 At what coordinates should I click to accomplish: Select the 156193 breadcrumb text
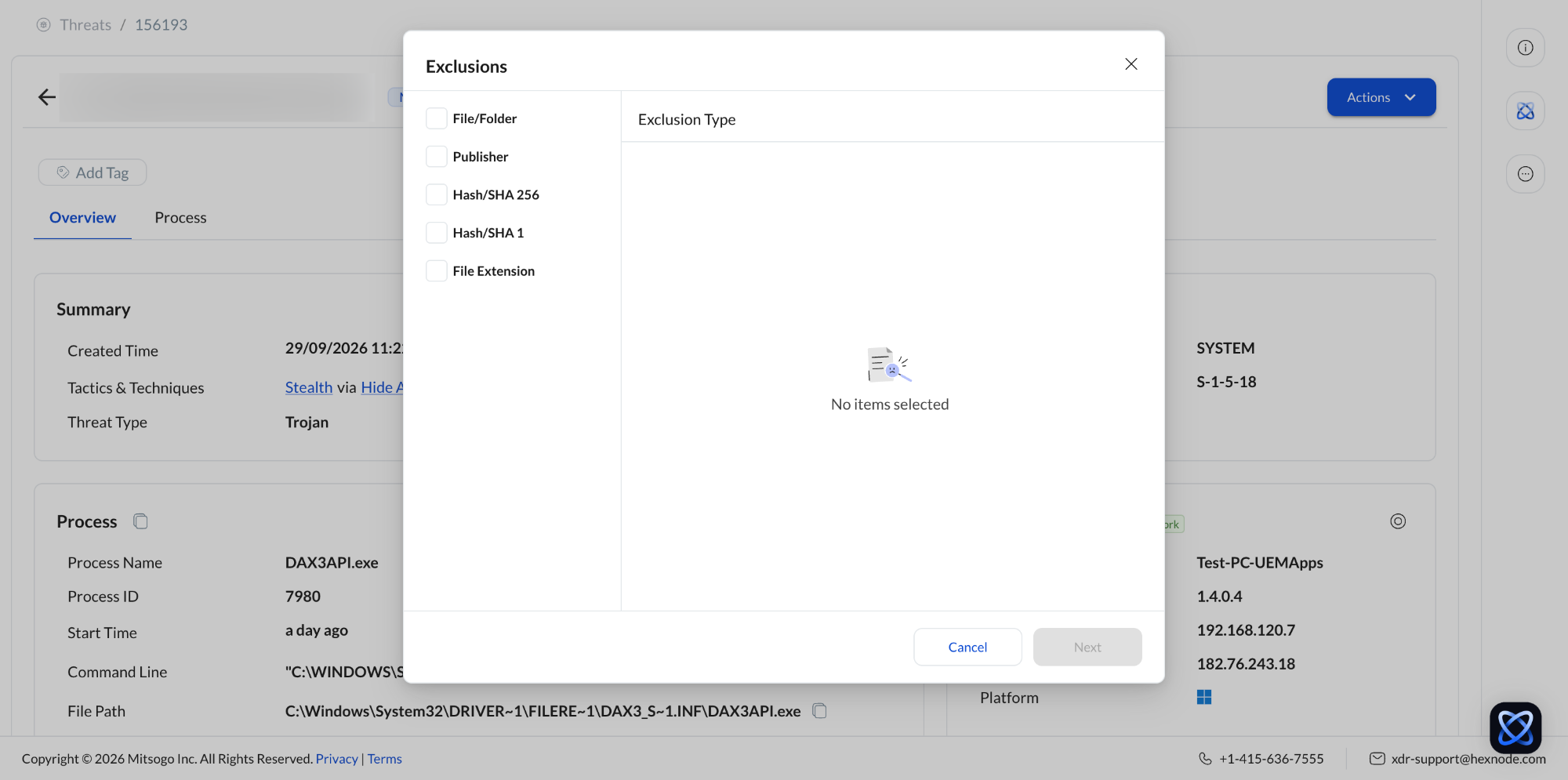tap(161, 24)
